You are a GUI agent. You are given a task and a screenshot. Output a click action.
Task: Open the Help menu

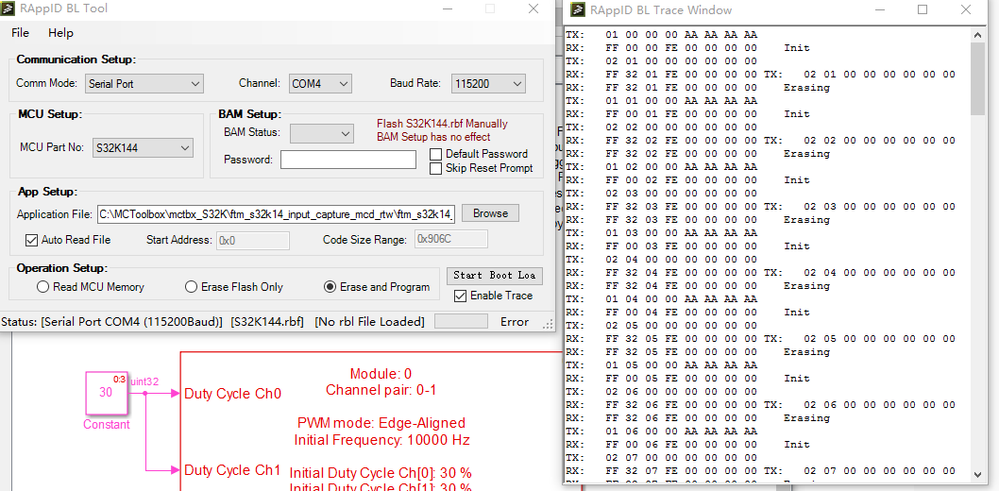click(x=61, y=32)
